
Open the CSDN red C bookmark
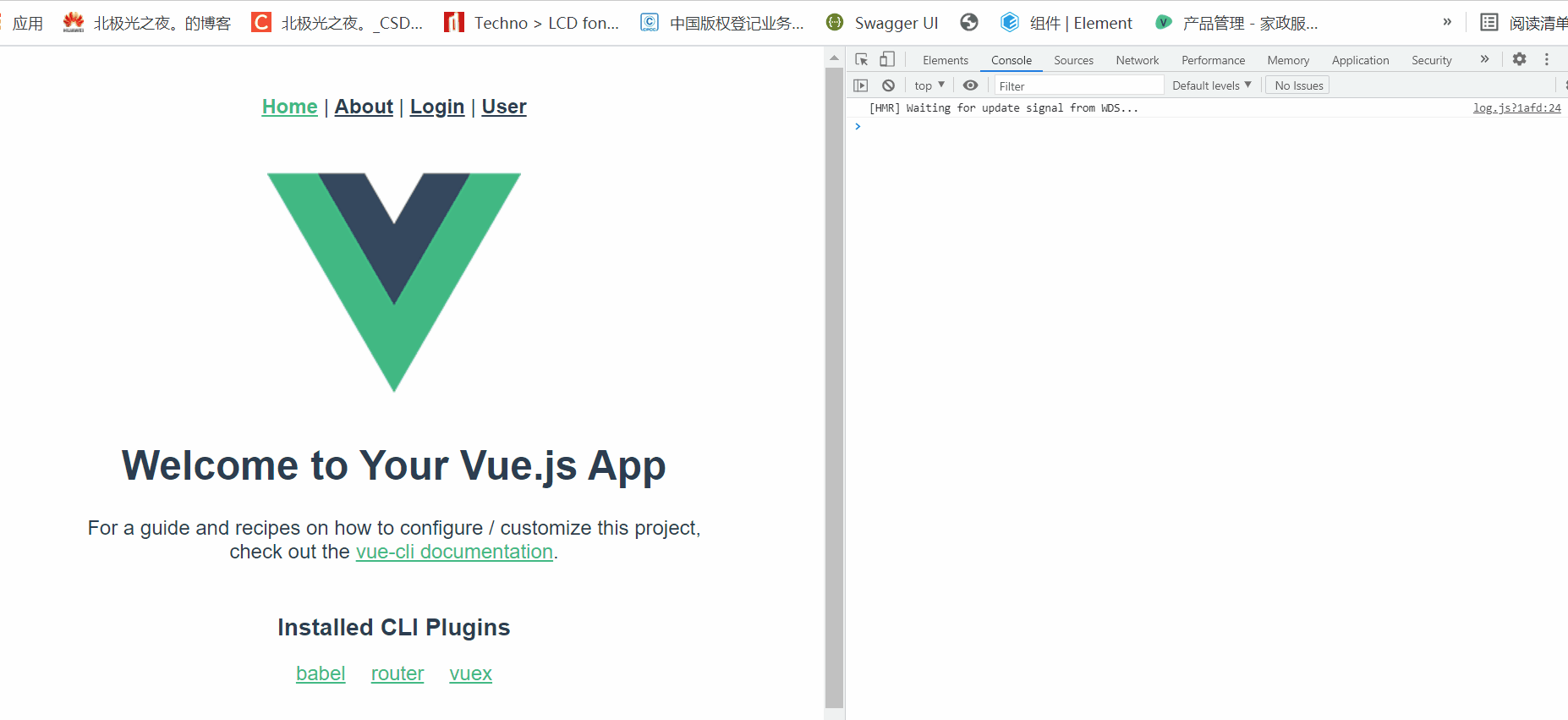point(337,23)
